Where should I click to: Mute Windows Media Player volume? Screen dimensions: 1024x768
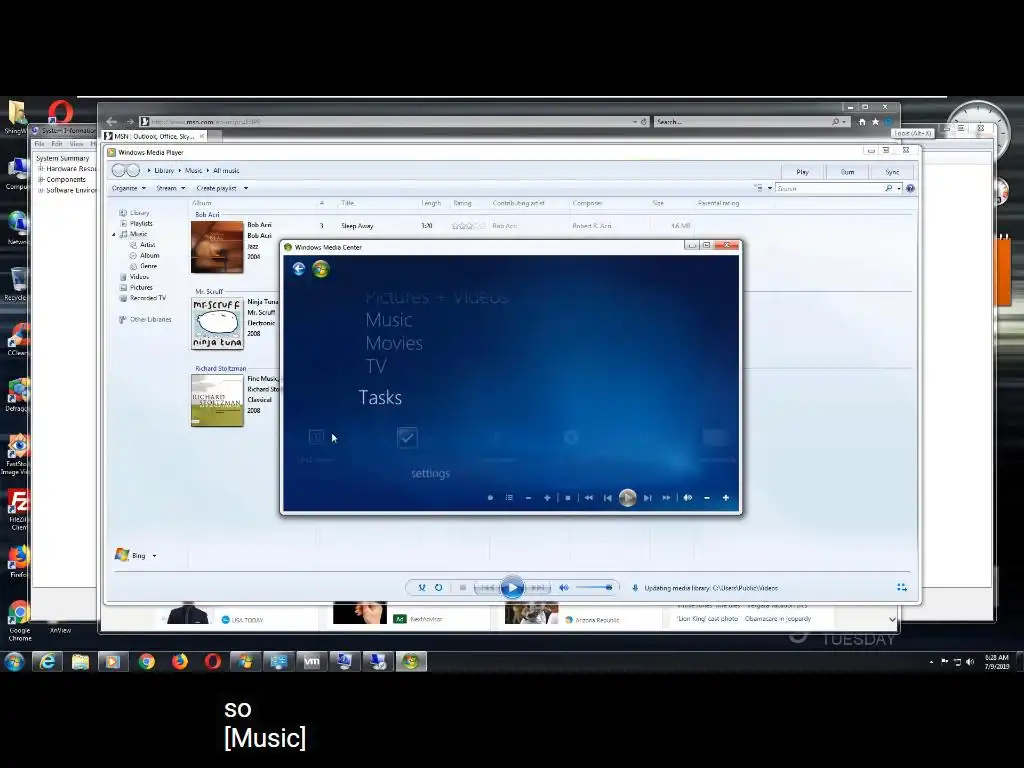tap(564, 588)
